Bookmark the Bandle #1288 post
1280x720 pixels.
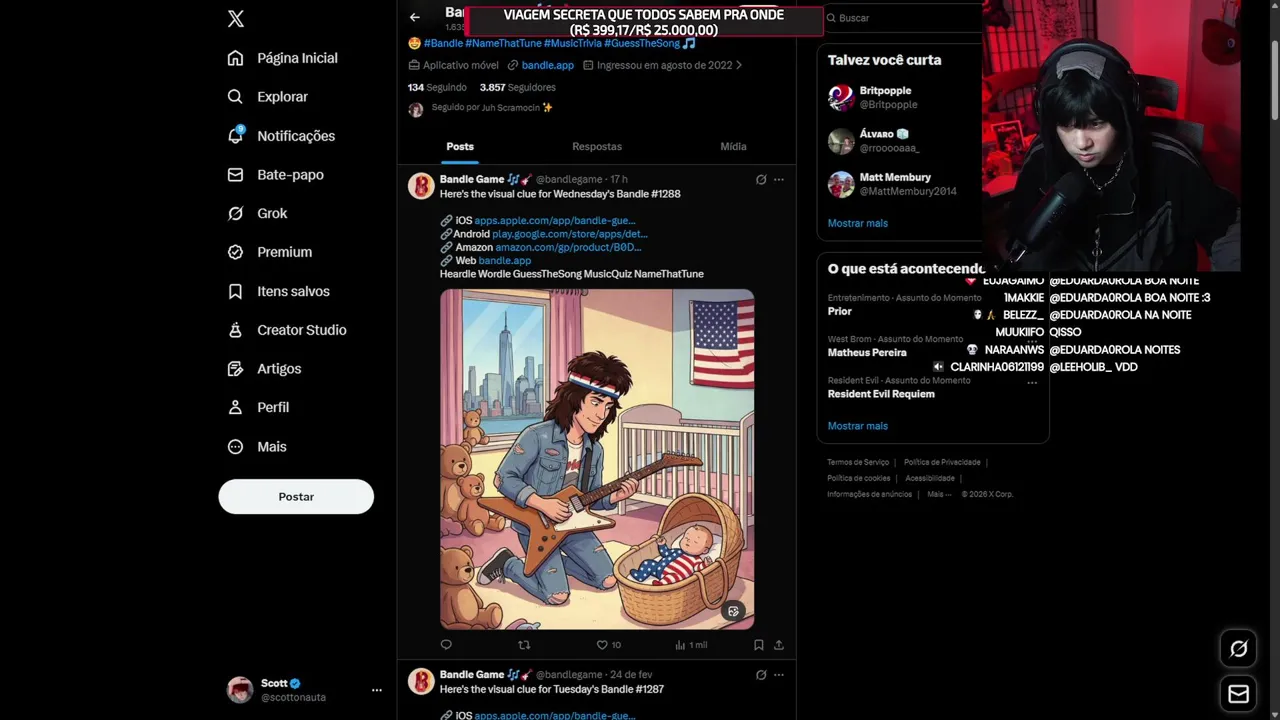759,645
